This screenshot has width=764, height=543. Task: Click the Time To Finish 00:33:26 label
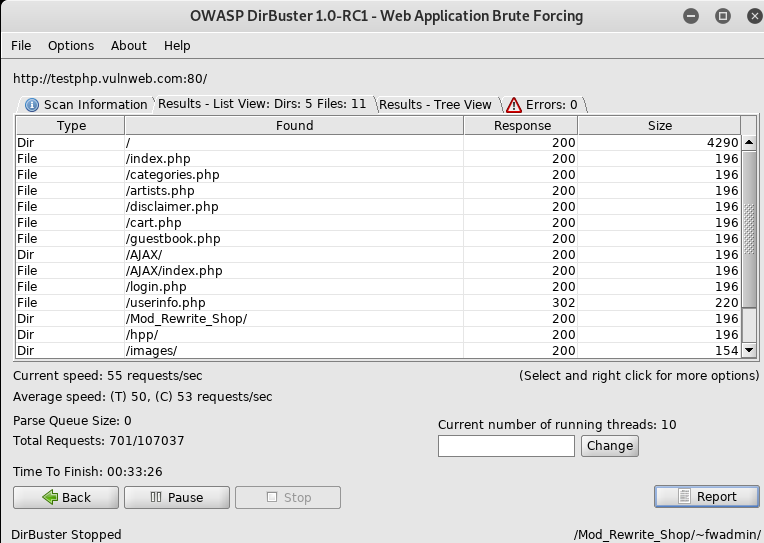(x=88, y=472)
